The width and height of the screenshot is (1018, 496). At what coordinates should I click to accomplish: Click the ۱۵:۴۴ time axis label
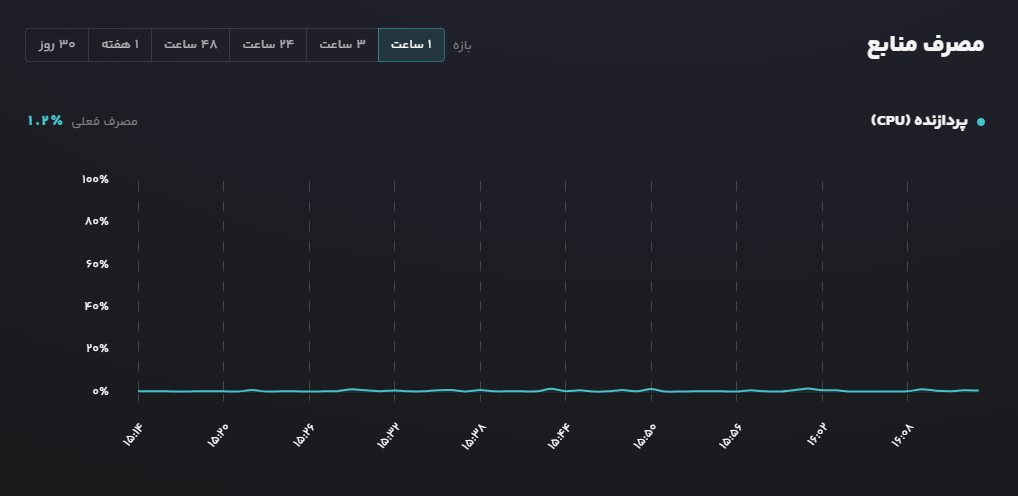point(559,435)
